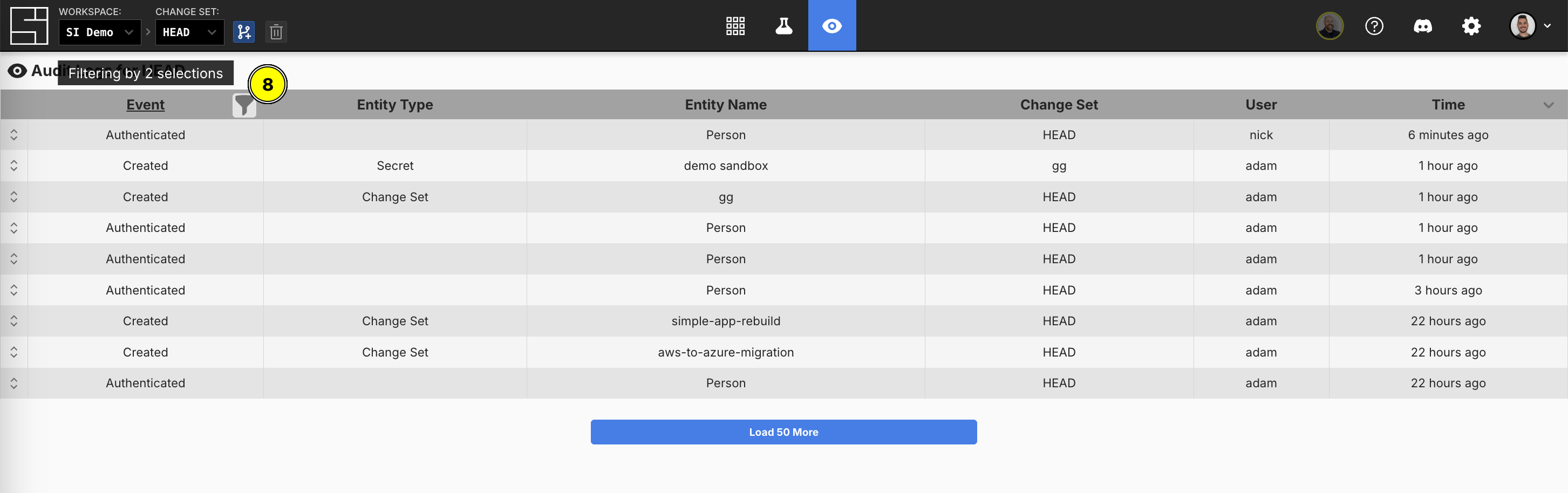This screenshot has width=1568, height=493.
Task: Open the settings gear icon
Action: (x=1471, y=26)
